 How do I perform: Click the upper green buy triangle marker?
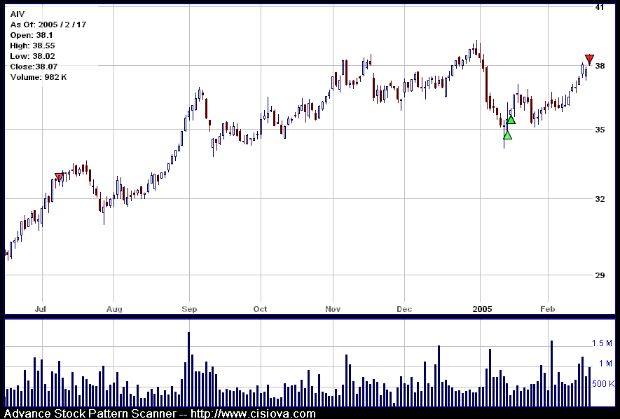pos(511,119)
